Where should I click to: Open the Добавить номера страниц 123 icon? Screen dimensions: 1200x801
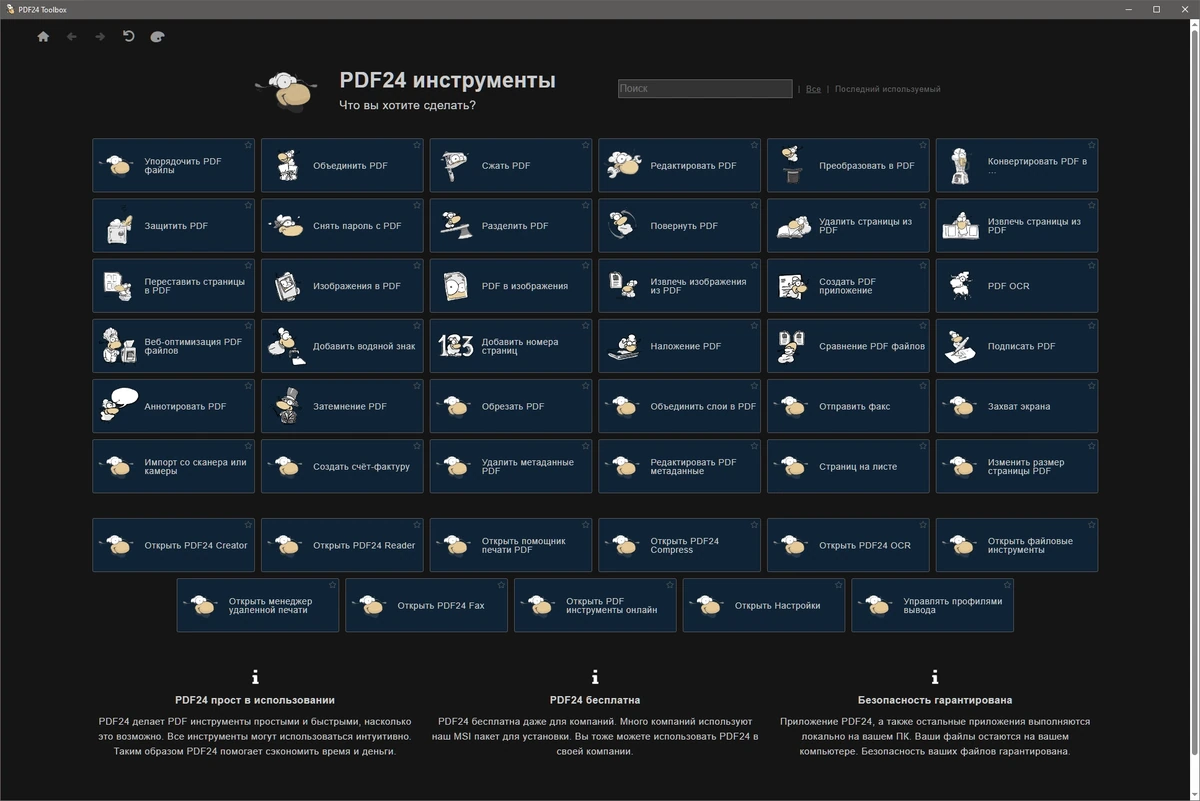(x=456, y=346)
